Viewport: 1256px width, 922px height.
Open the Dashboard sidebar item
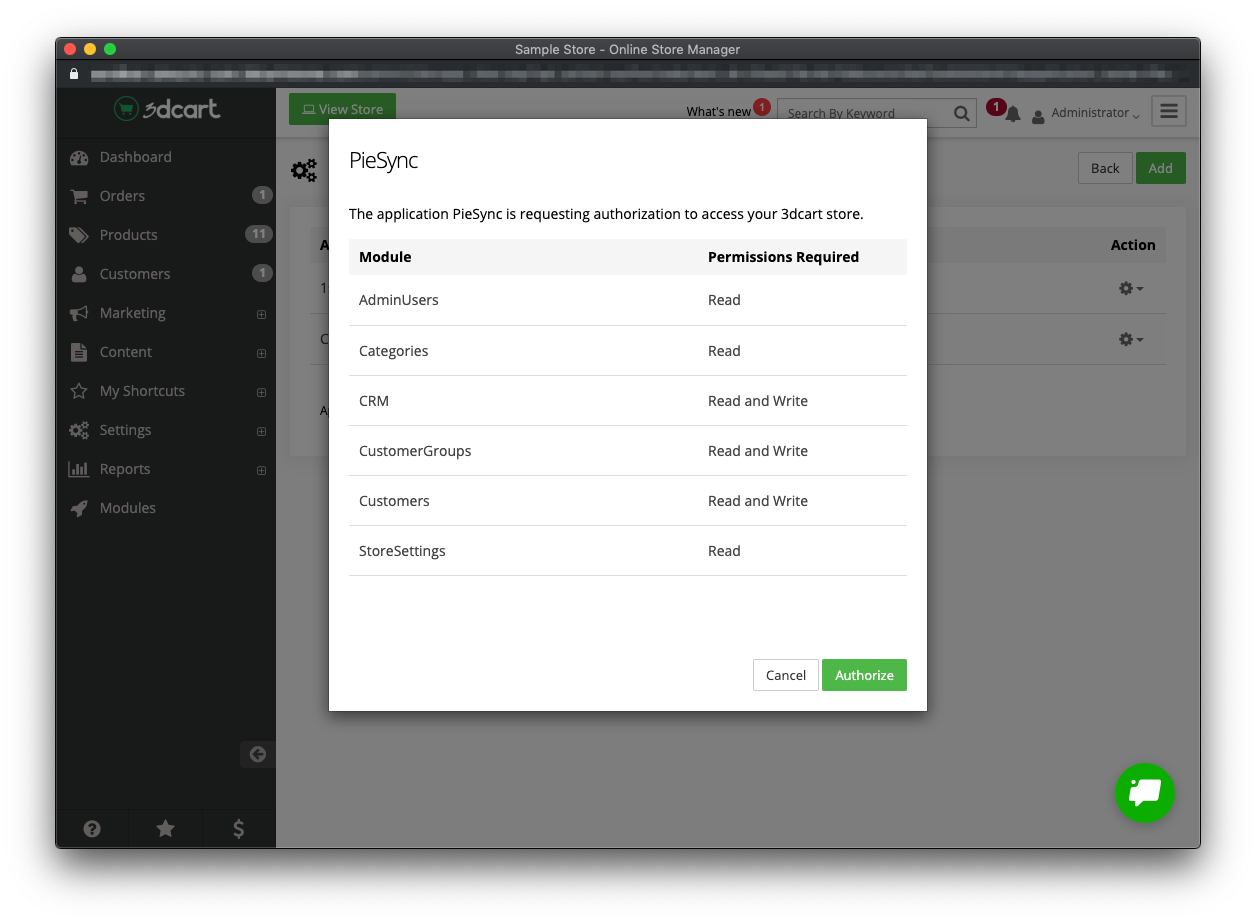click(135, 157)
